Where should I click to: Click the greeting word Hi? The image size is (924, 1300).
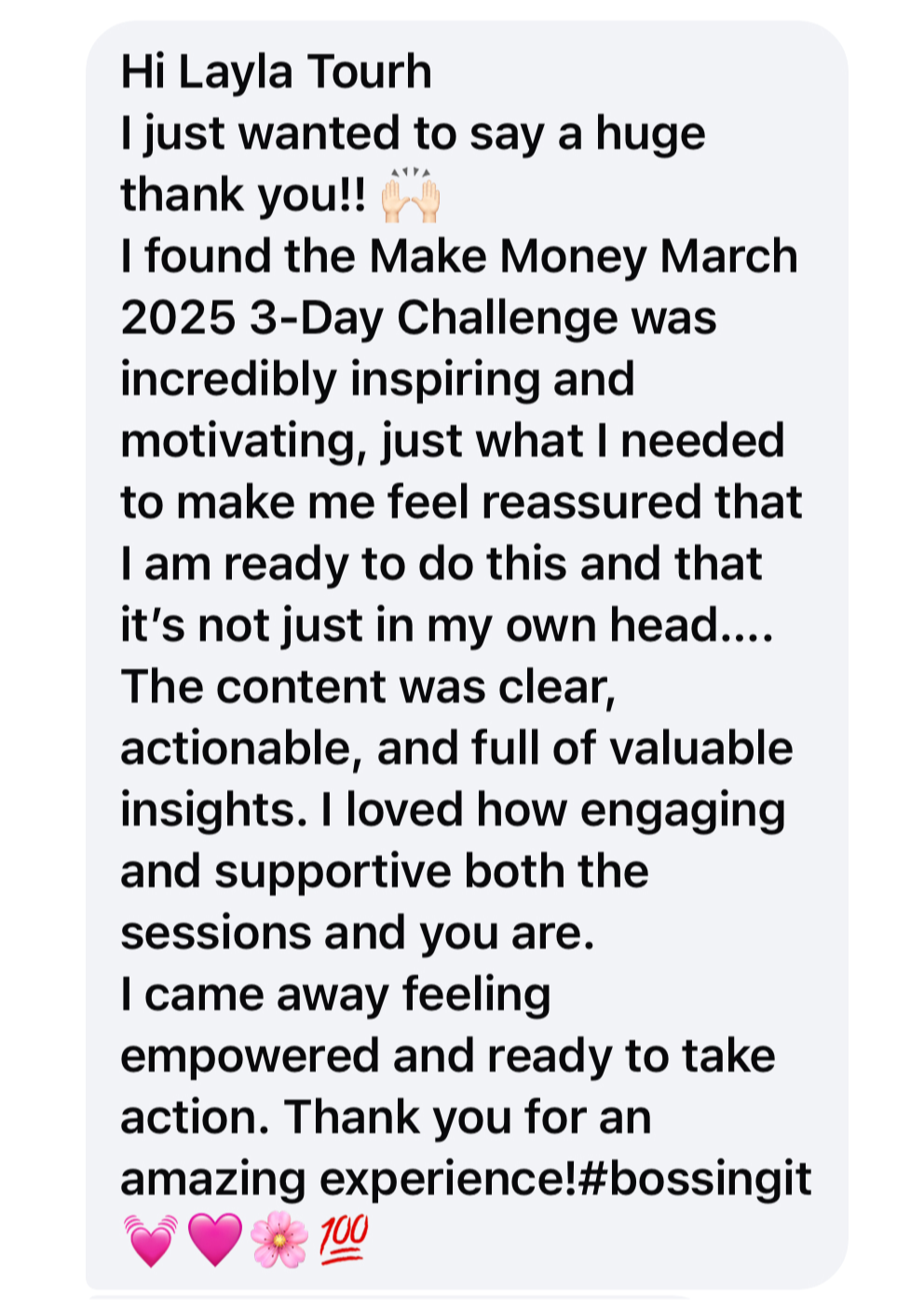coord(143,72)
